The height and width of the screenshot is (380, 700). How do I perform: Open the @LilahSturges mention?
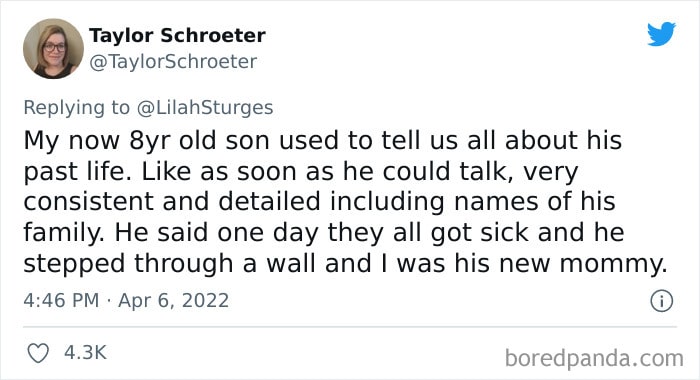(205, 108)
